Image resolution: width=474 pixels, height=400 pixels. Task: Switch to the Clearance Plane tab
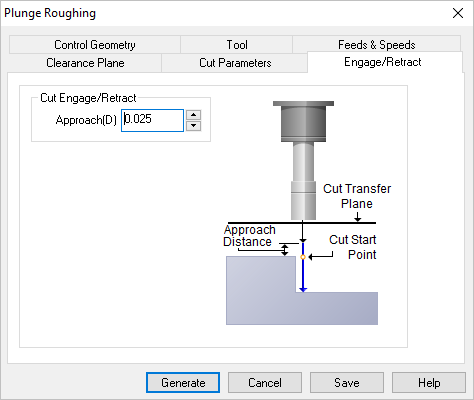(x=85, y=63)
